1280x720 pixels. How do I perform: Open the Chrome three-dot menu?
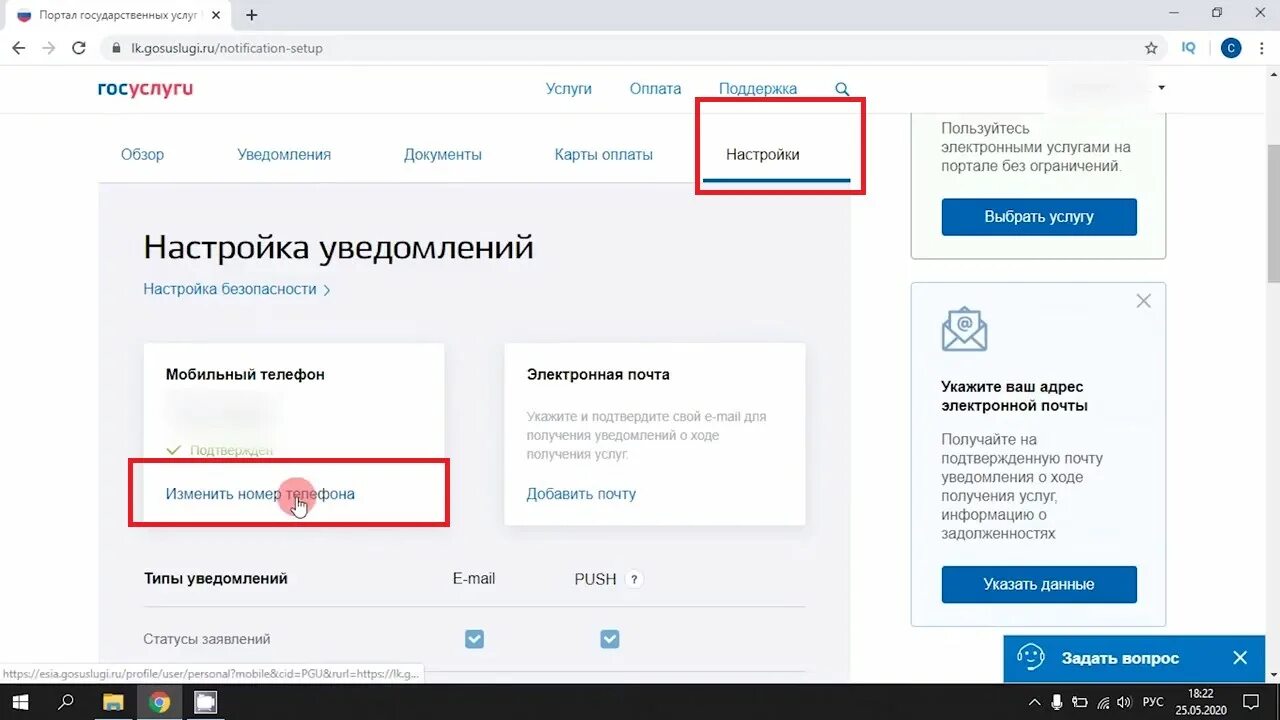click(1262, 48)
